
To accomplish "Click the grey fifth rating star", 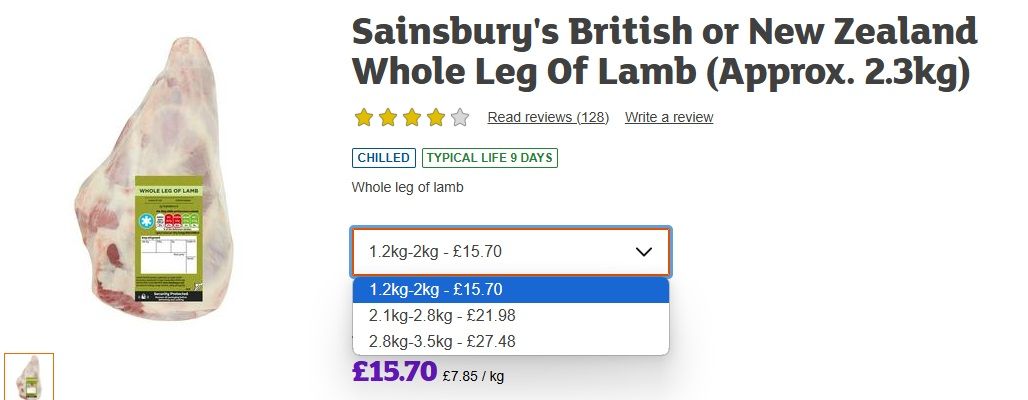I will (460, 118).
